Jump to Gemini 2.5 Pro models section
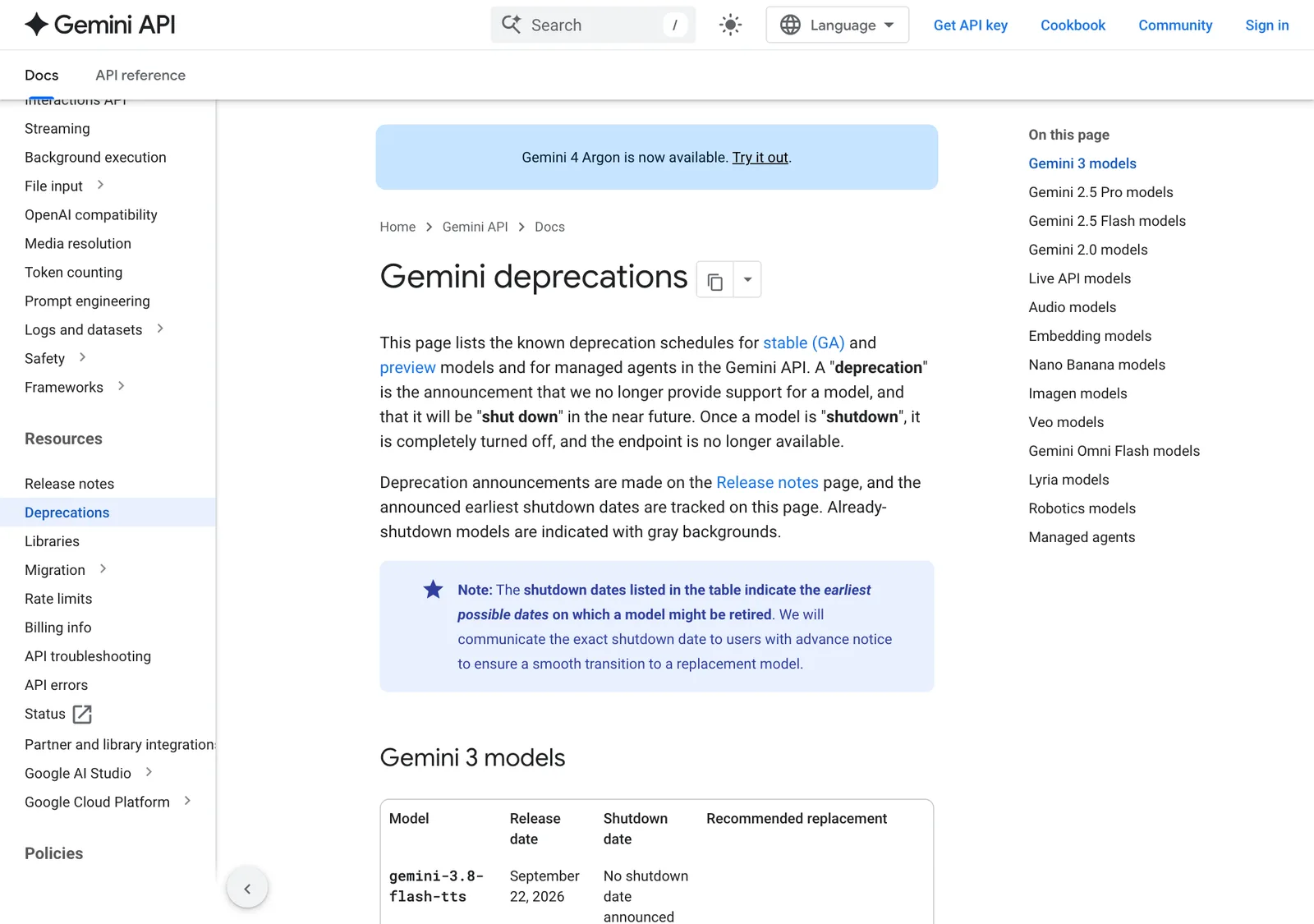The image size is (1314, 924). [x=1100, y=192]
